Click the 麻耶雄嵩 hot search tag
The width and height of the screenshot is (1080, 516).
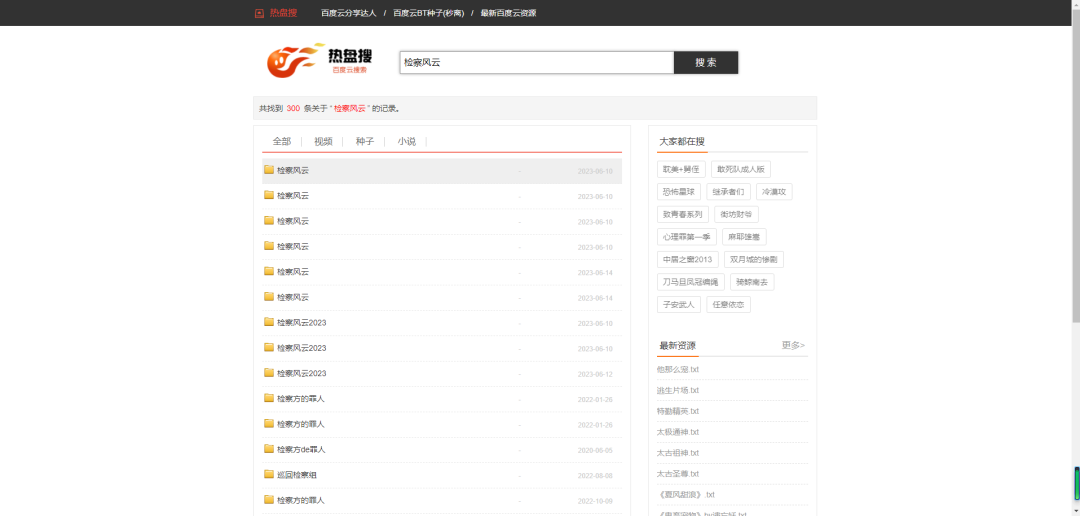point(744,237)
